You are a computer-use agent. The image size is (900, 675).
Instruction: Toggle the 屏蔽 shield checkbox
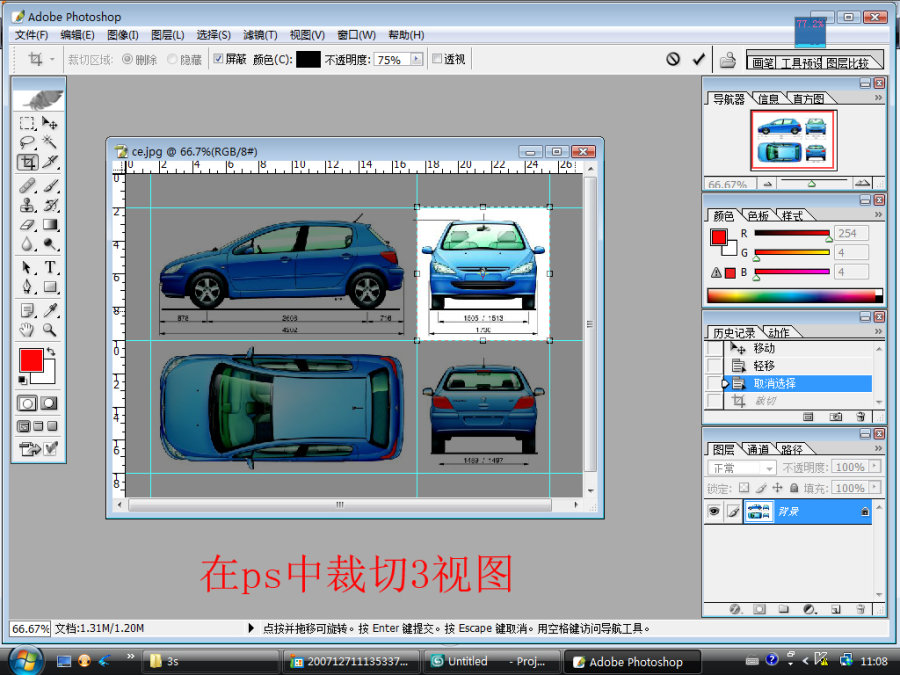click(218, 59)
